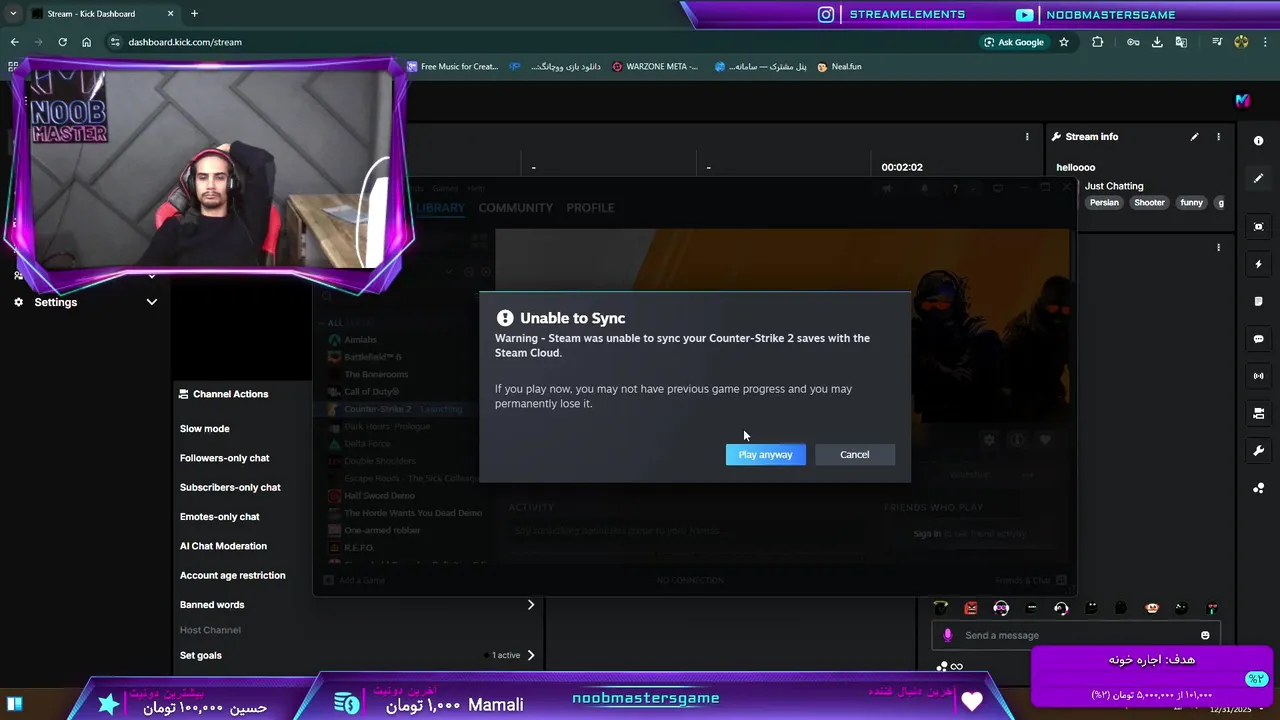1280x720 pixels.
Task: Reload the page
Action: [62, 42]
